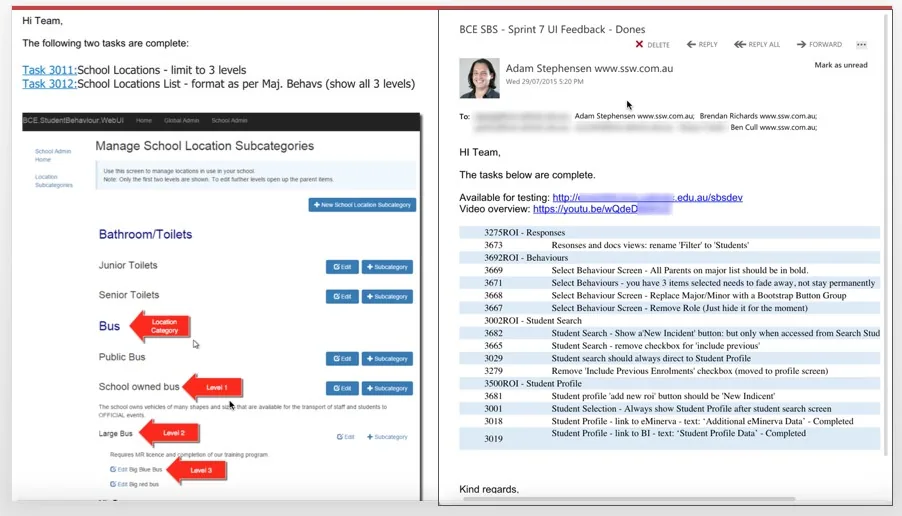
Task: Click the email subject 'BCE SBS - Sprint 7 UI Feedback - Dones'
Action: 552,29
